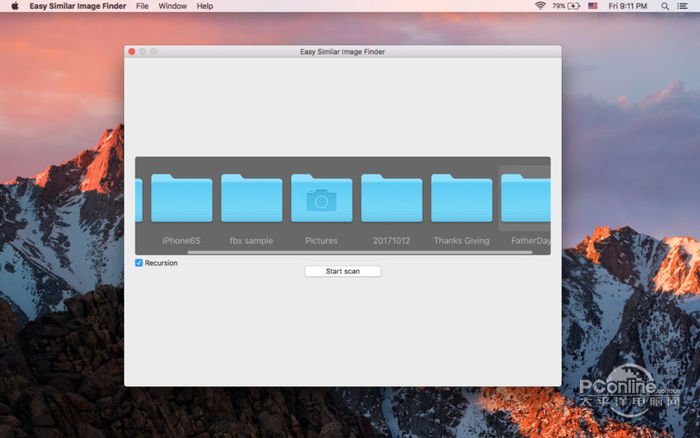
Task: Click the Pictures folder label
Action: tap(321, 241)
